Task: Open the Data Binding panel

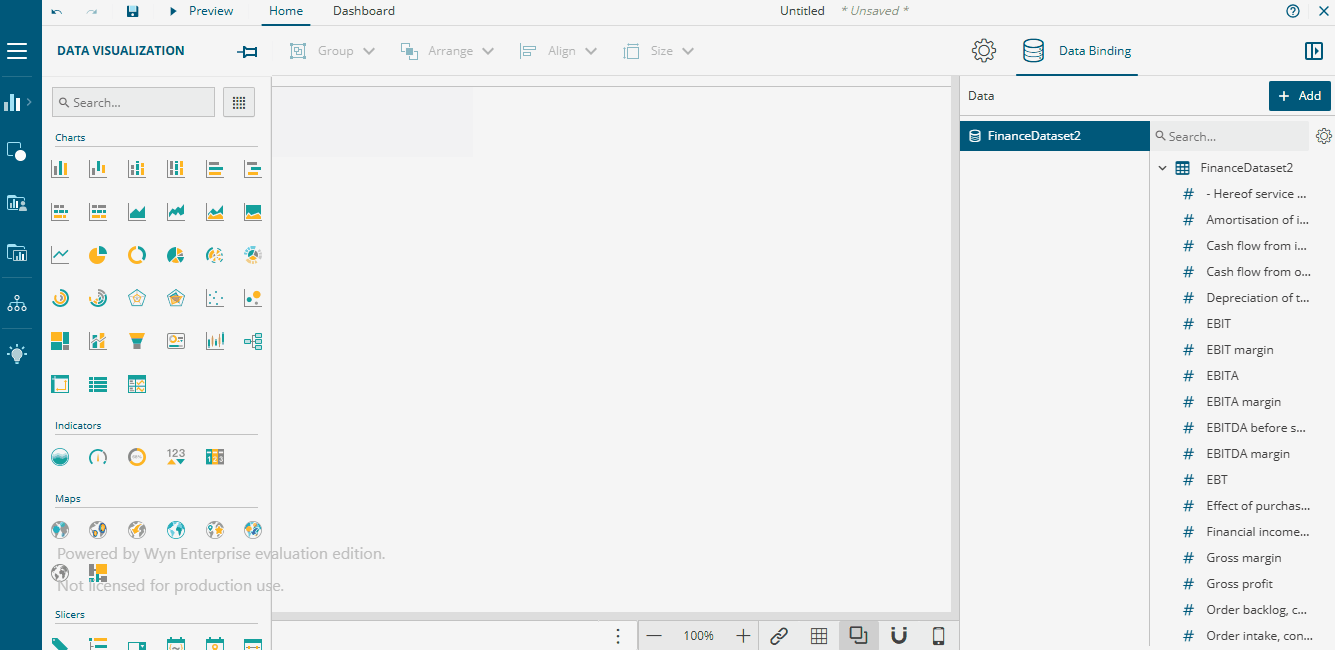Action: click(1076, 50)
